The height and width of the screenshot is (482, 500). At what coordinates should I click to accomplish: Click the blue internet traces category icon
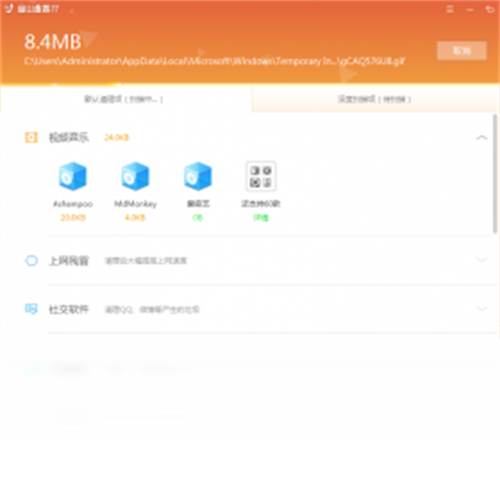click(x=31, y=261)
